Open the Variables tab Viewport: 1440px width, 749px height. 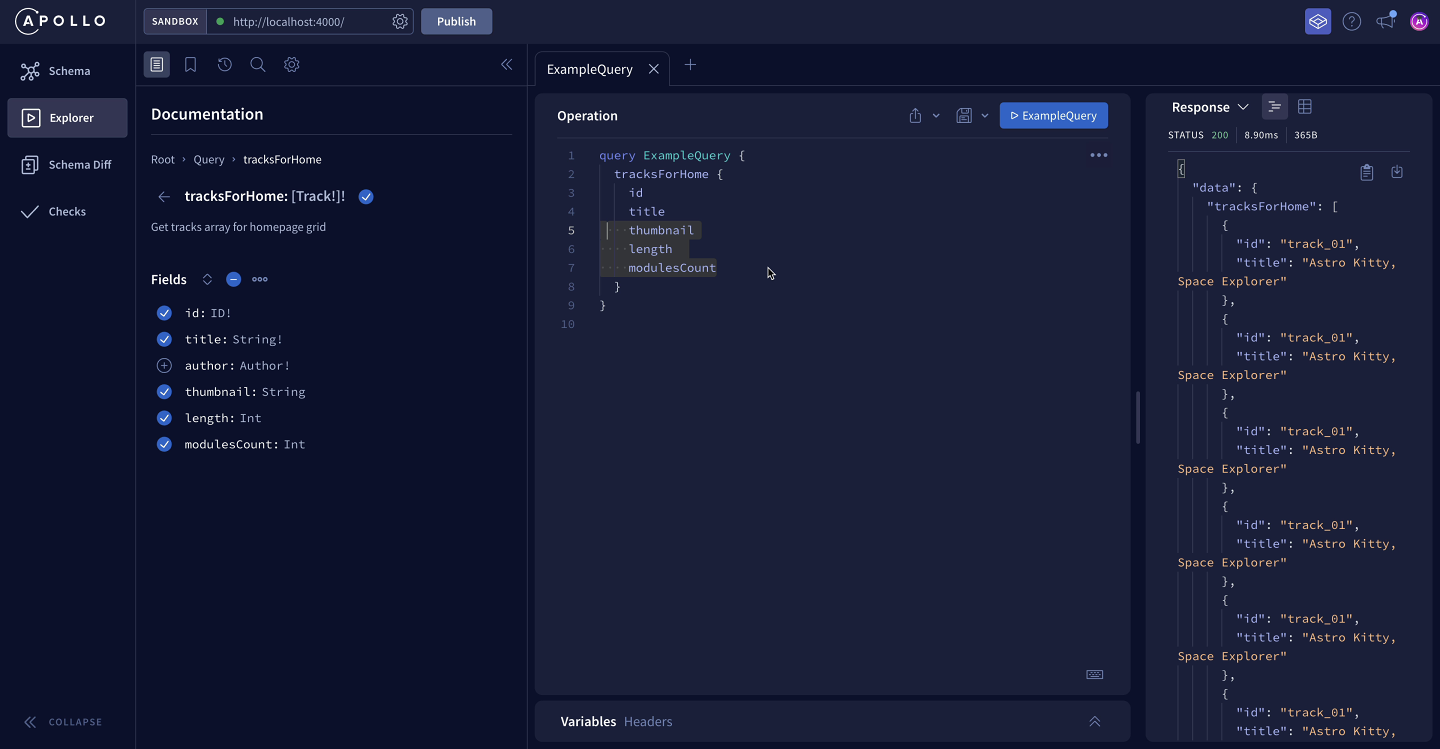tap(588, 722)
